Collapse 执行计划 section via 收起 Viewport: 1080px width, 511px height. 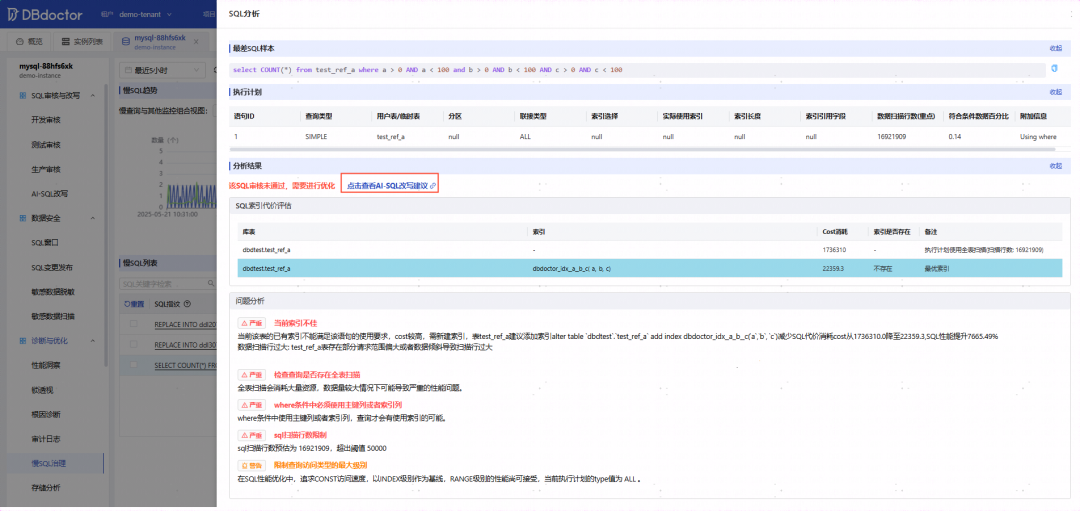coord(1055,92)
